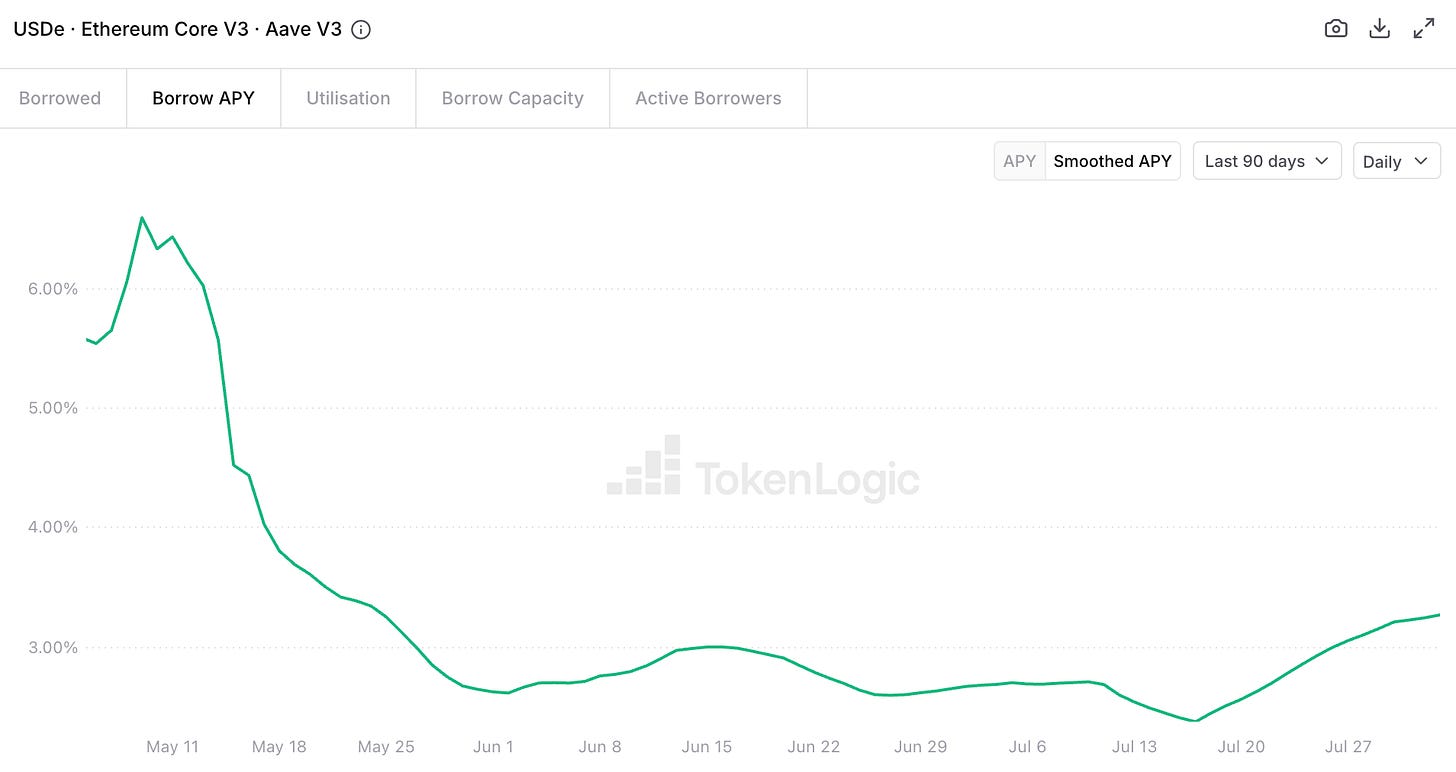The height and width of the screenshot is (772, 1456).
Task: Open the Daily interval dropdown
Action: [1396, 161]
